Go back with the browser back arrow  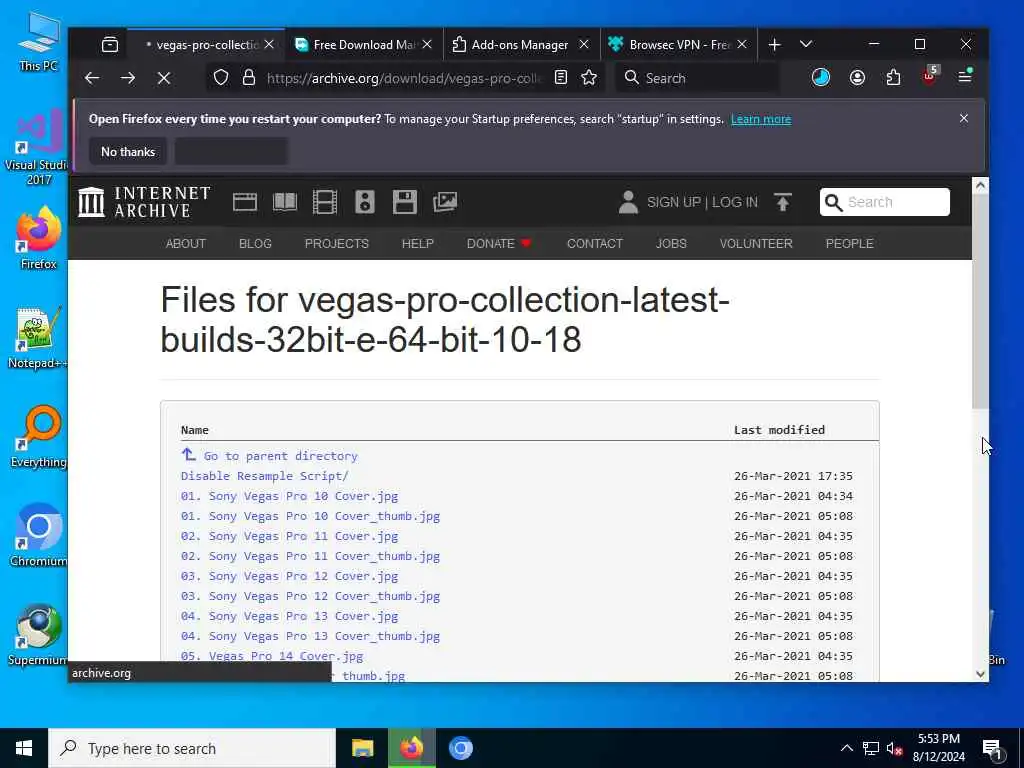[x=92, y=78]
